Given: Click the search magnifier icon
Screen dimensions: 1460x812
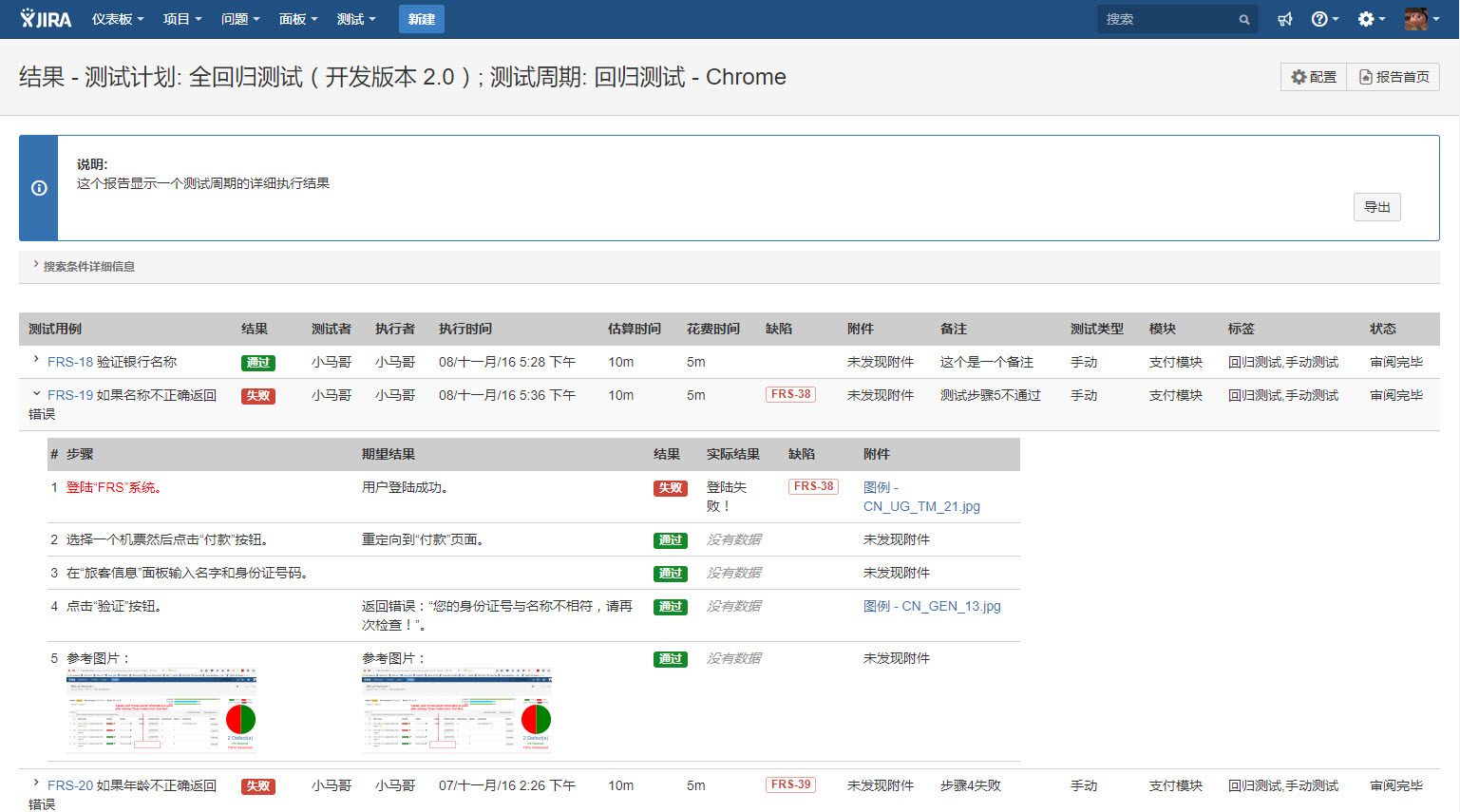Looking at the screenshot, I should click(x=1243, y=19).
